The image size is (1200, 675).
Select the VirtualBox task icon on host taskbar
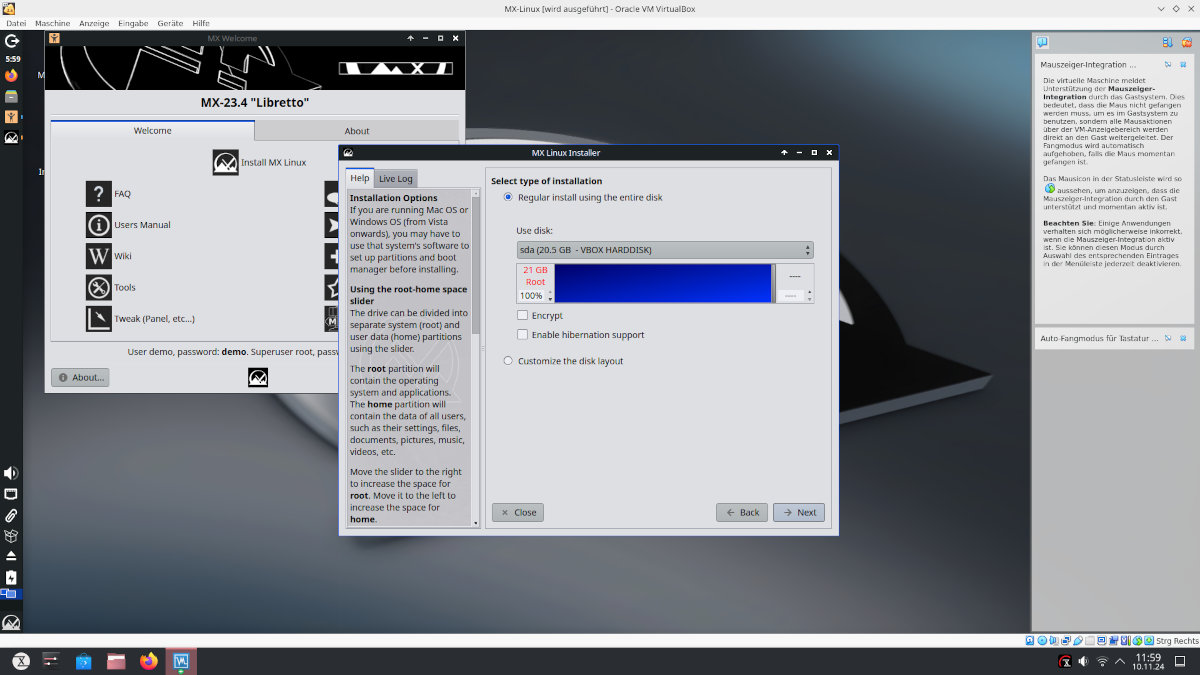click(181, 661)
